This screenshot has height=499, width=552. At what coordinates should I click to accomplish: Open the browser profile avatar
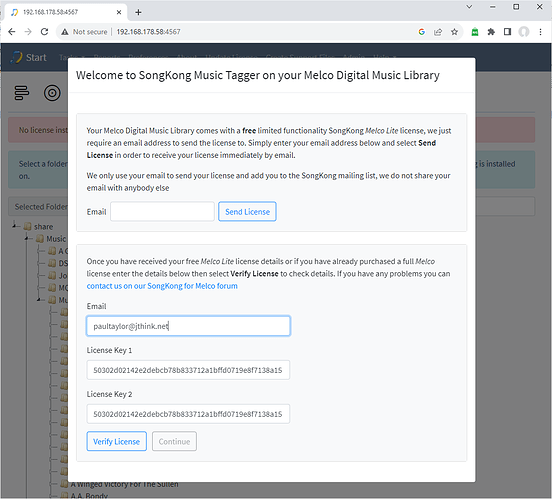pyautogui.click(x=524, y=32)
